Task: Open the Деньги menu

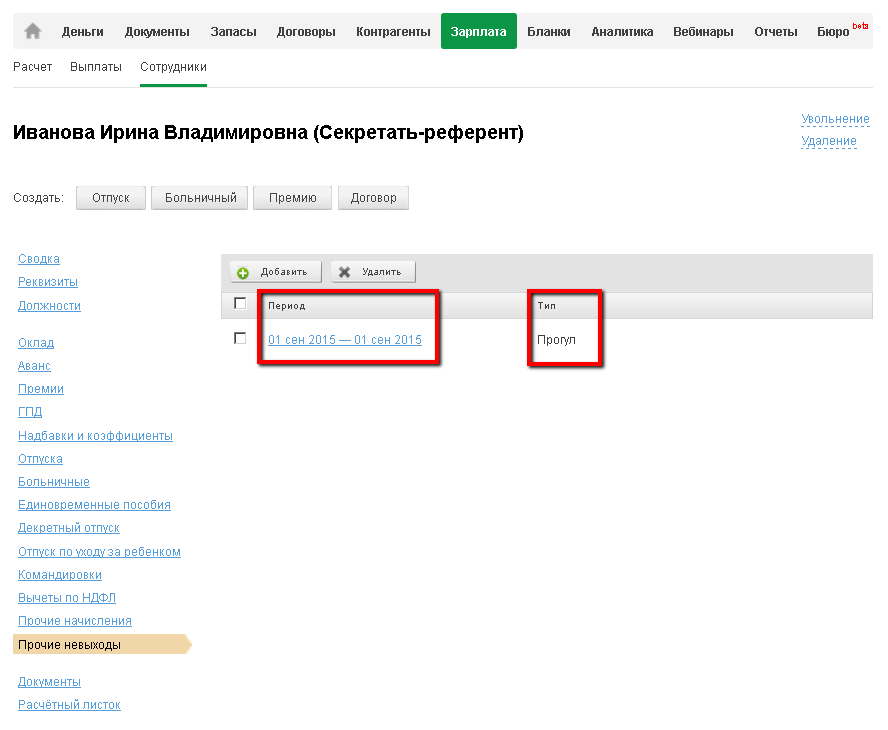Action: pyautogui.click(x=83, y=32)
